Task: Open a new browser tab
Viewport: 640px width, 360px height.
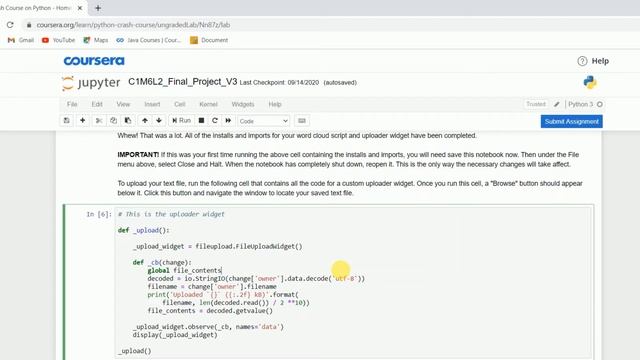Action: coord(98,8)
